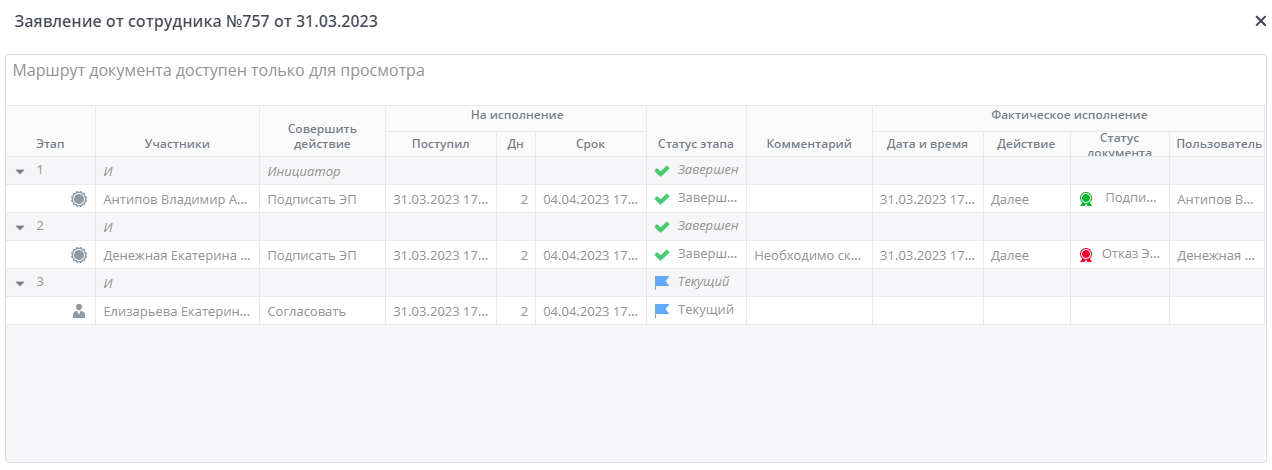Click dialog title Заявление от сотрудника №757
This screenshot has height=470, width=1272.
(x=196, y=21)
